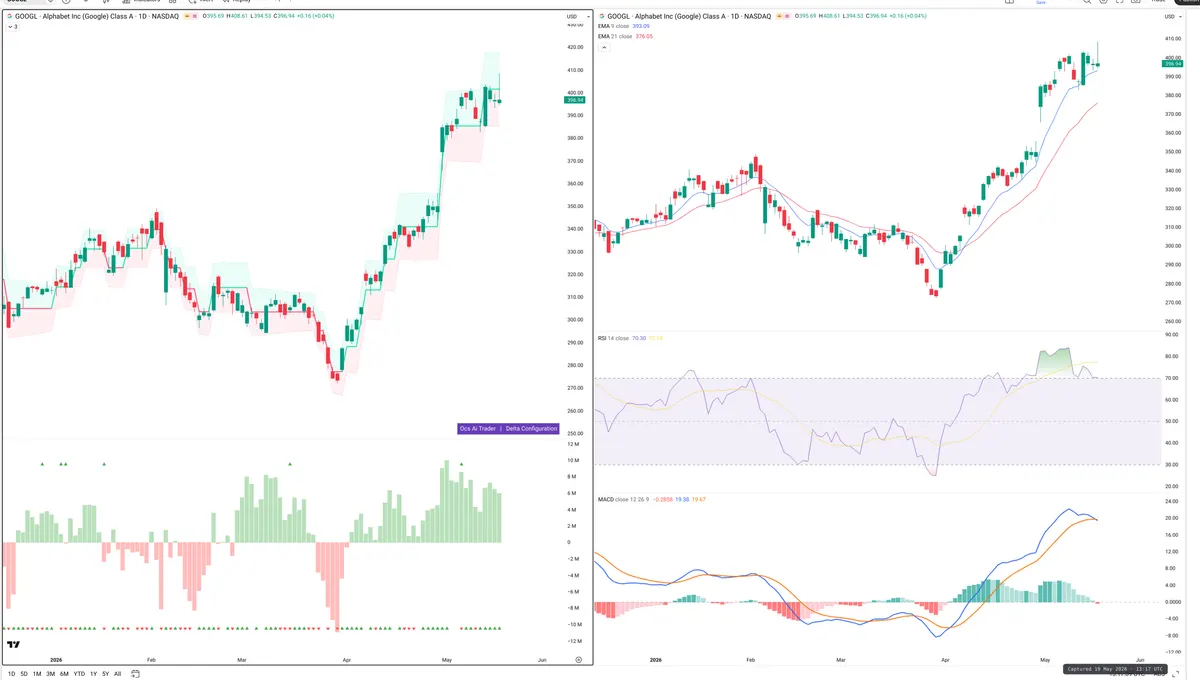Click Google favicon beside right chart title
The width and height of the screenshot is (1200, 680).
(x=601, y=17)
